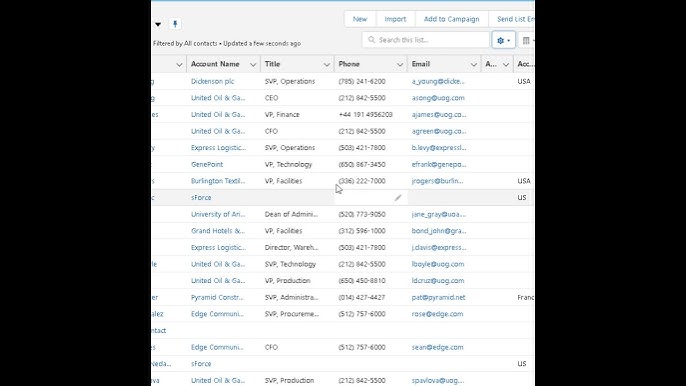Click the pencil edit icon in sForce row
The width and height of the screenshot is (686, 386).
click(x=397, y=198)
